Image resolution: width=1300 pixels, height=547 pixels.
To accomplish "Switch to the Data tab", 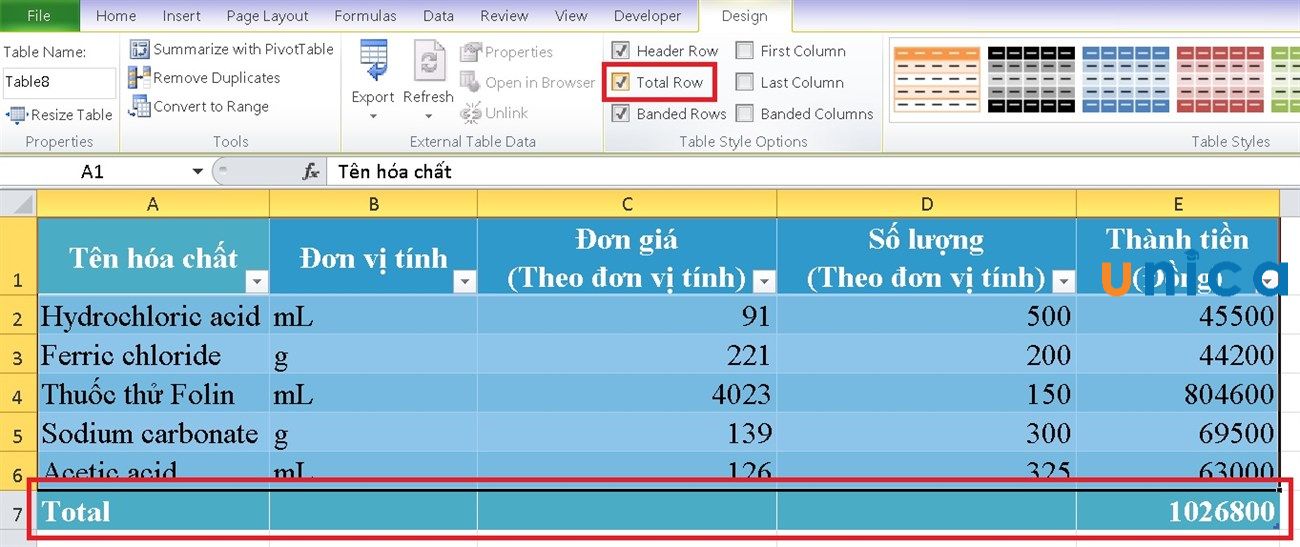I will coord(438,16).
